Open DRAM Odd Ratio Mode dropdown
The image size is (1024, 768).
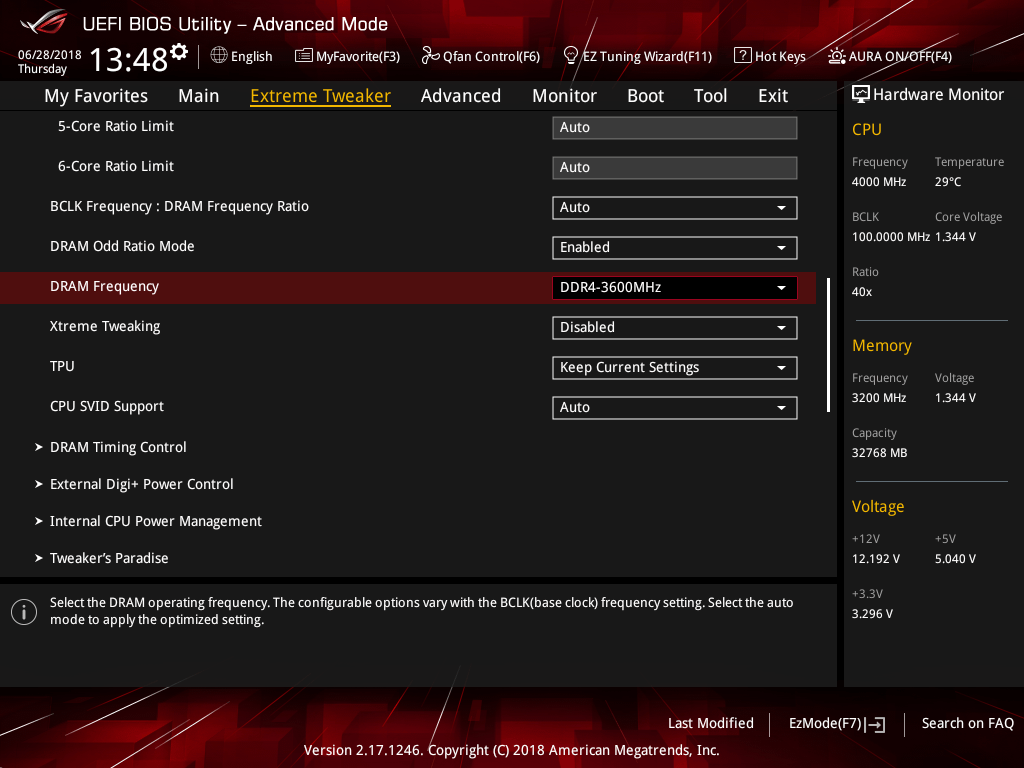tap(675, 248)
